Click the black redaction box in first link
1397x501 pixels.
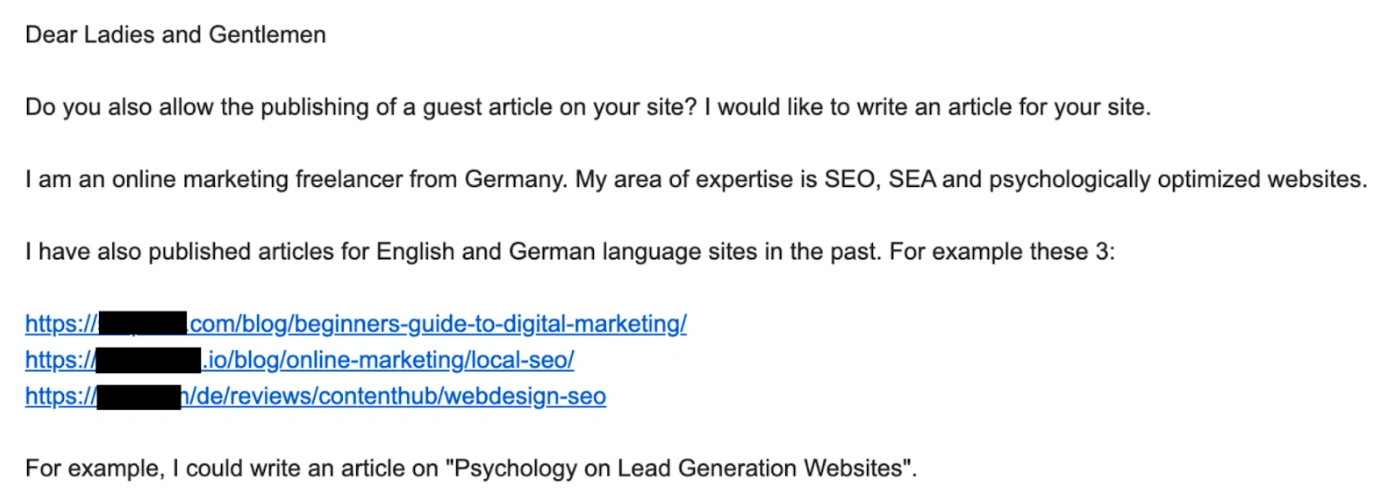click(144, 324)
